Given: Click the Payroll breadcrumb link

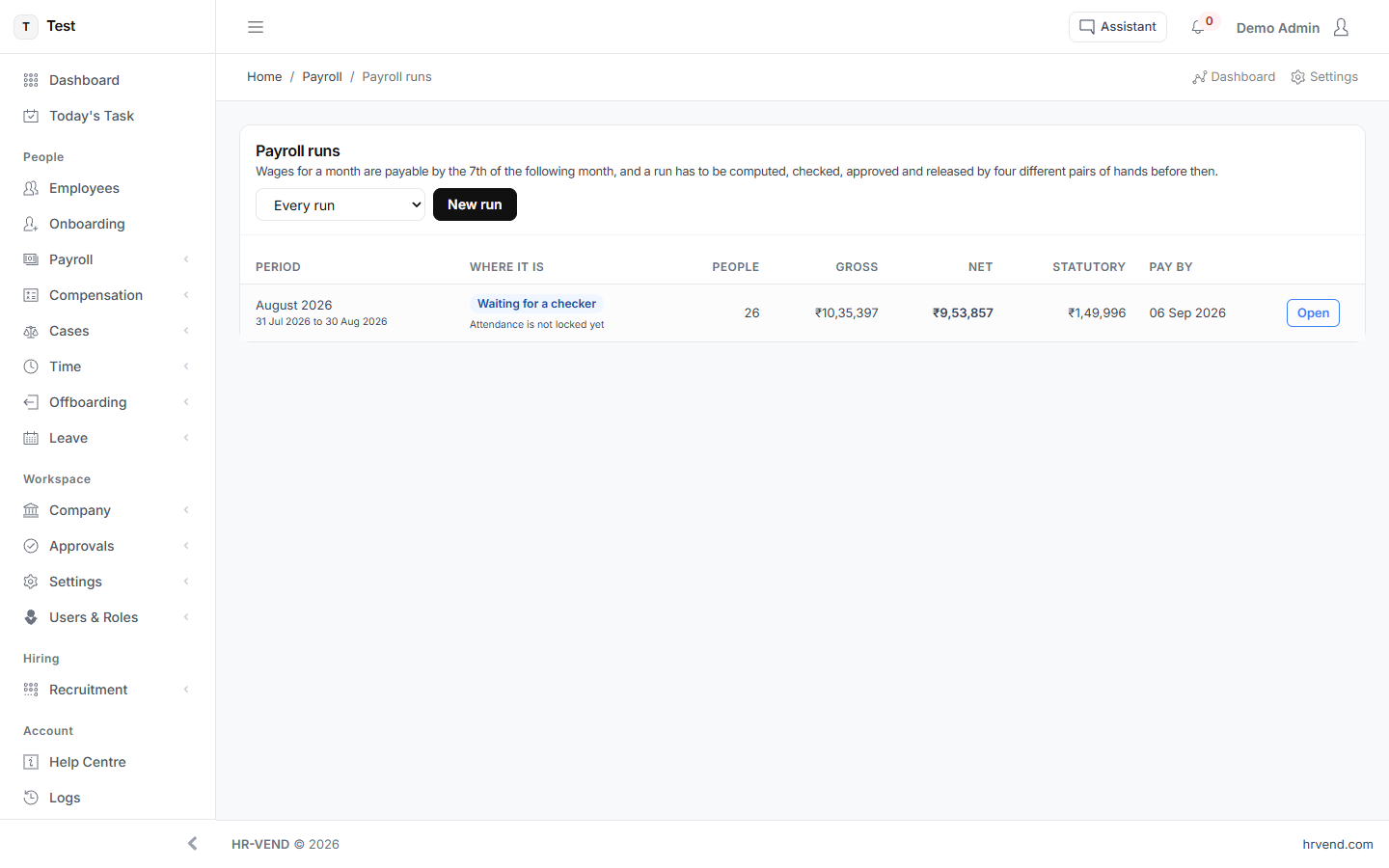Looking at the screenshot, I should [x=322, y=77].
